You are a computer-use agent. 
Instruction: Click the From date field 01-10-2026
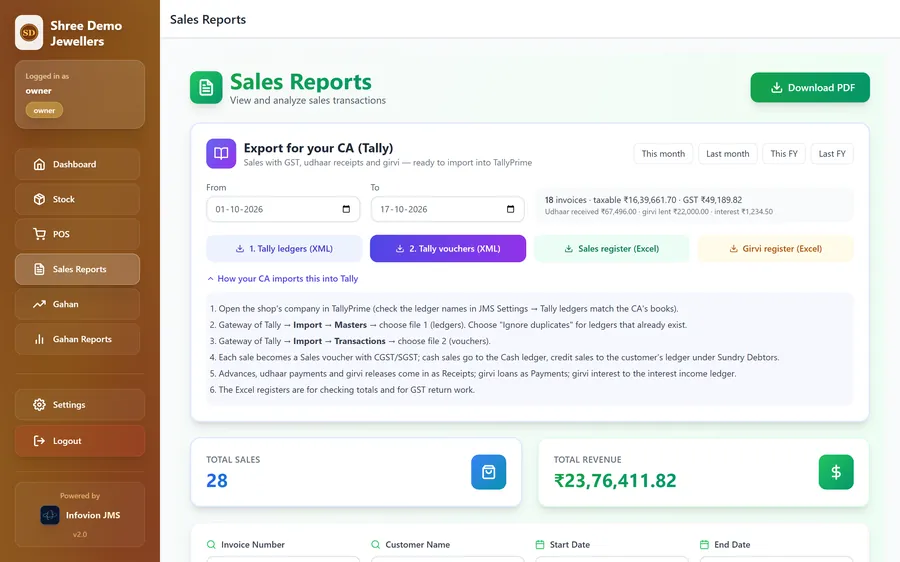point(283,209)
